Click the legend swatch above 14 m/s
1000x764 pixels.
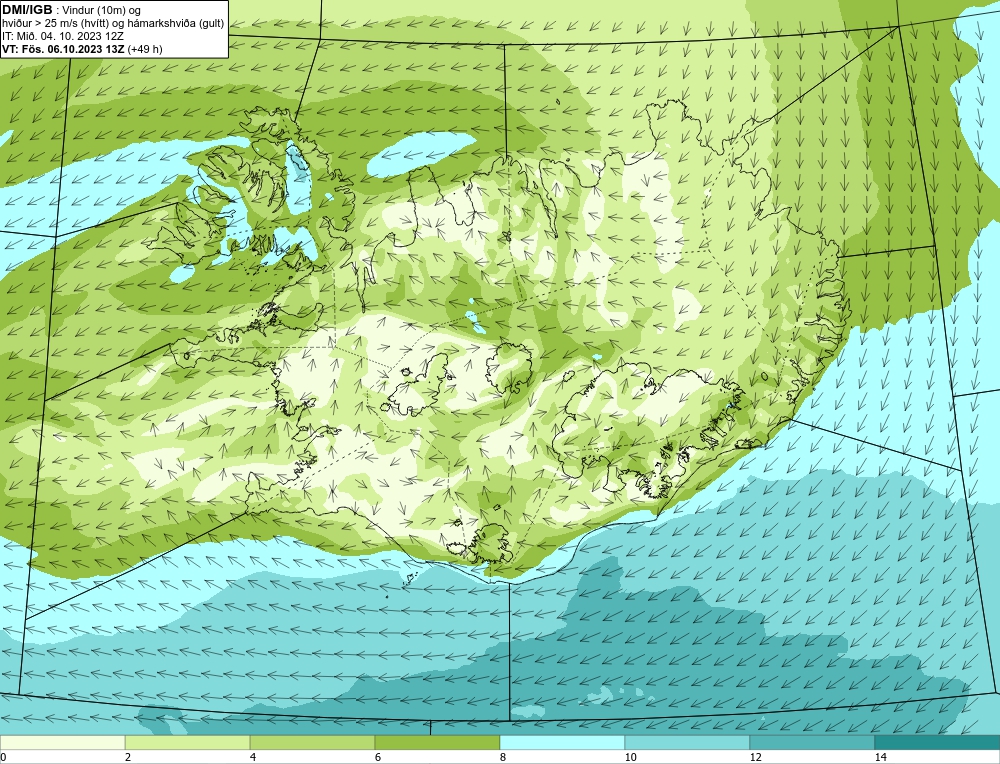(x=937, y=742)
